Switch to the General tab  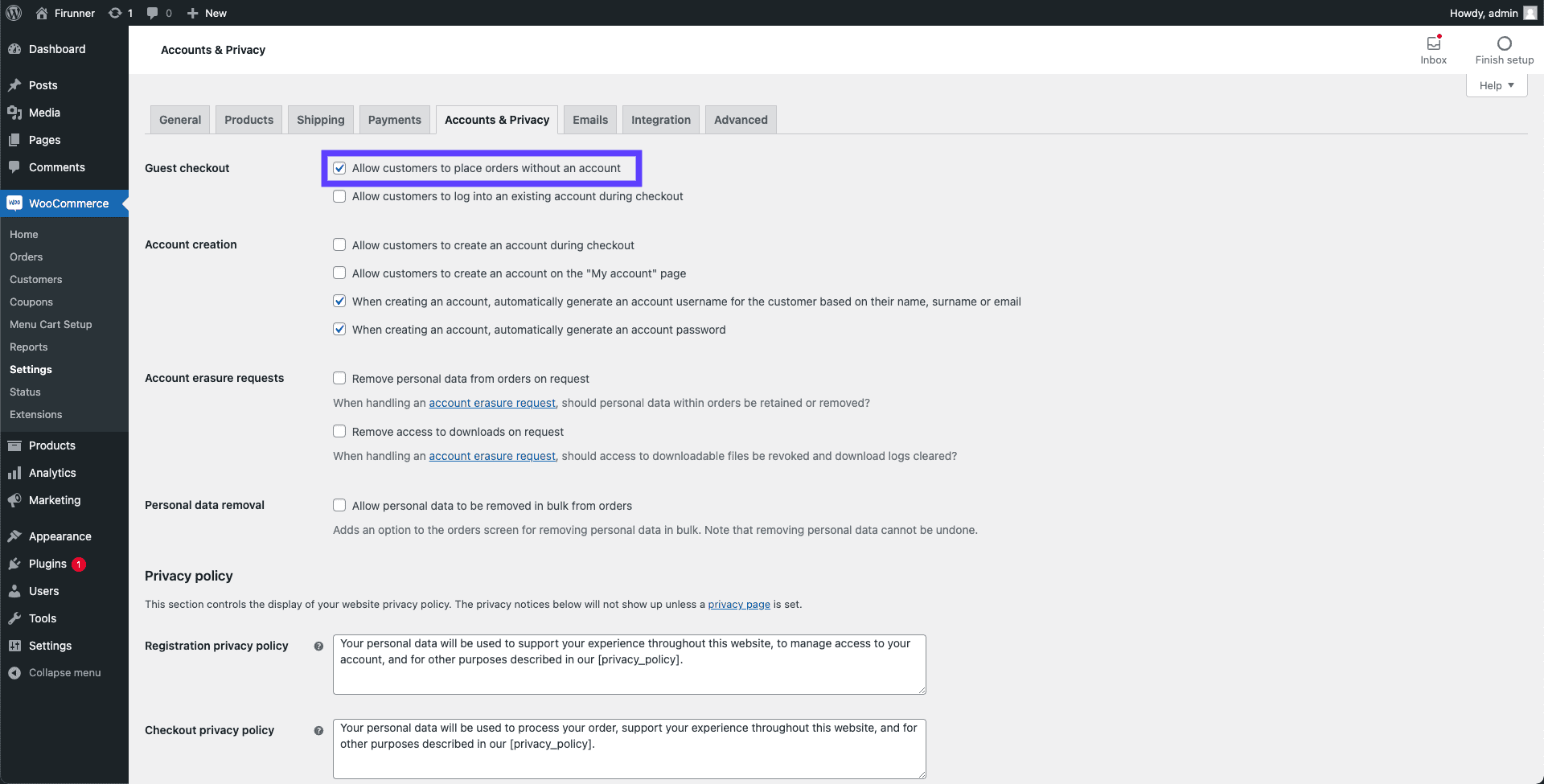(x=180, y=120)
